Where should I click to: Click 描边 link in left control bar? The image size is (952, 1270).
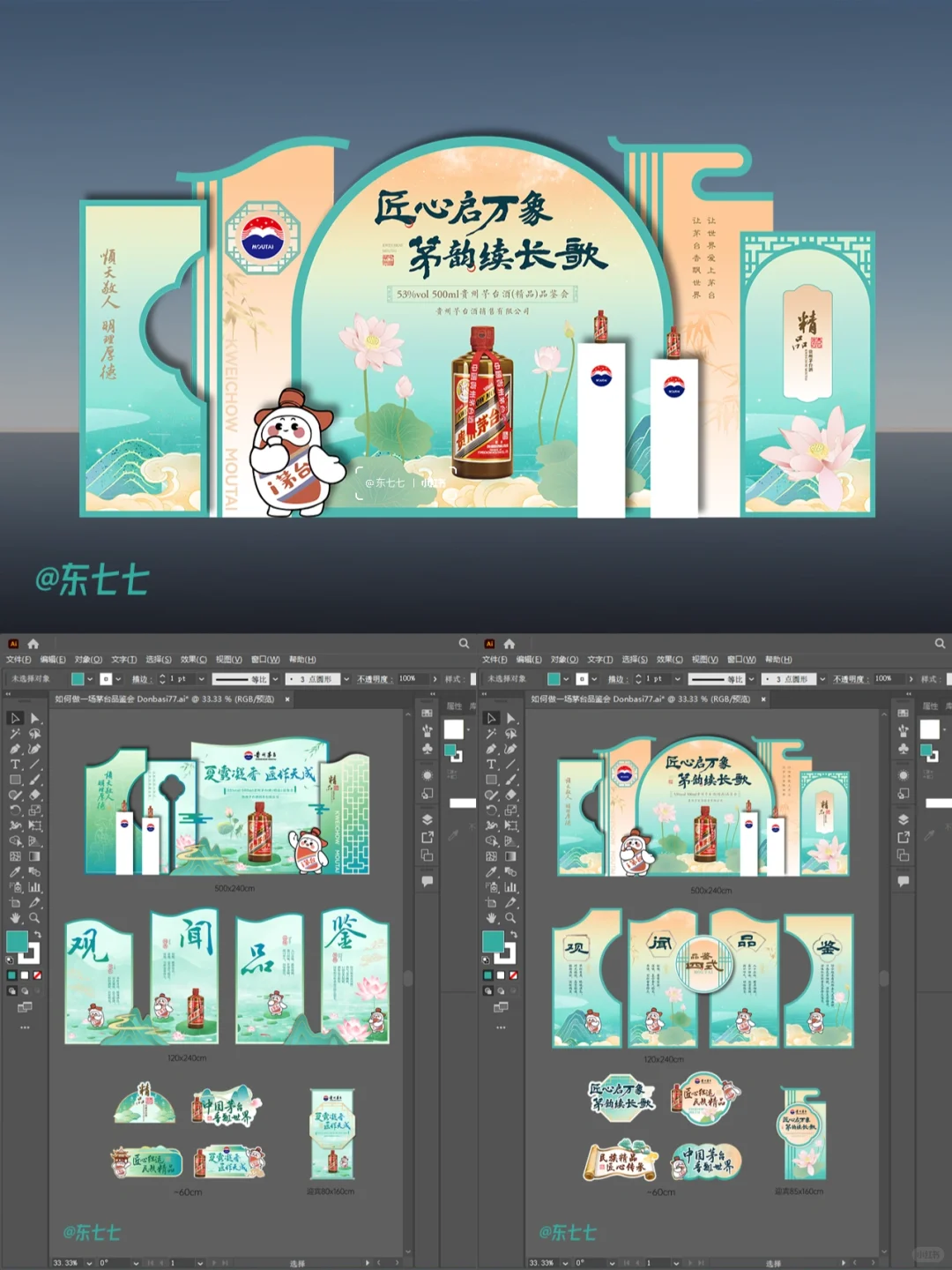140,679
